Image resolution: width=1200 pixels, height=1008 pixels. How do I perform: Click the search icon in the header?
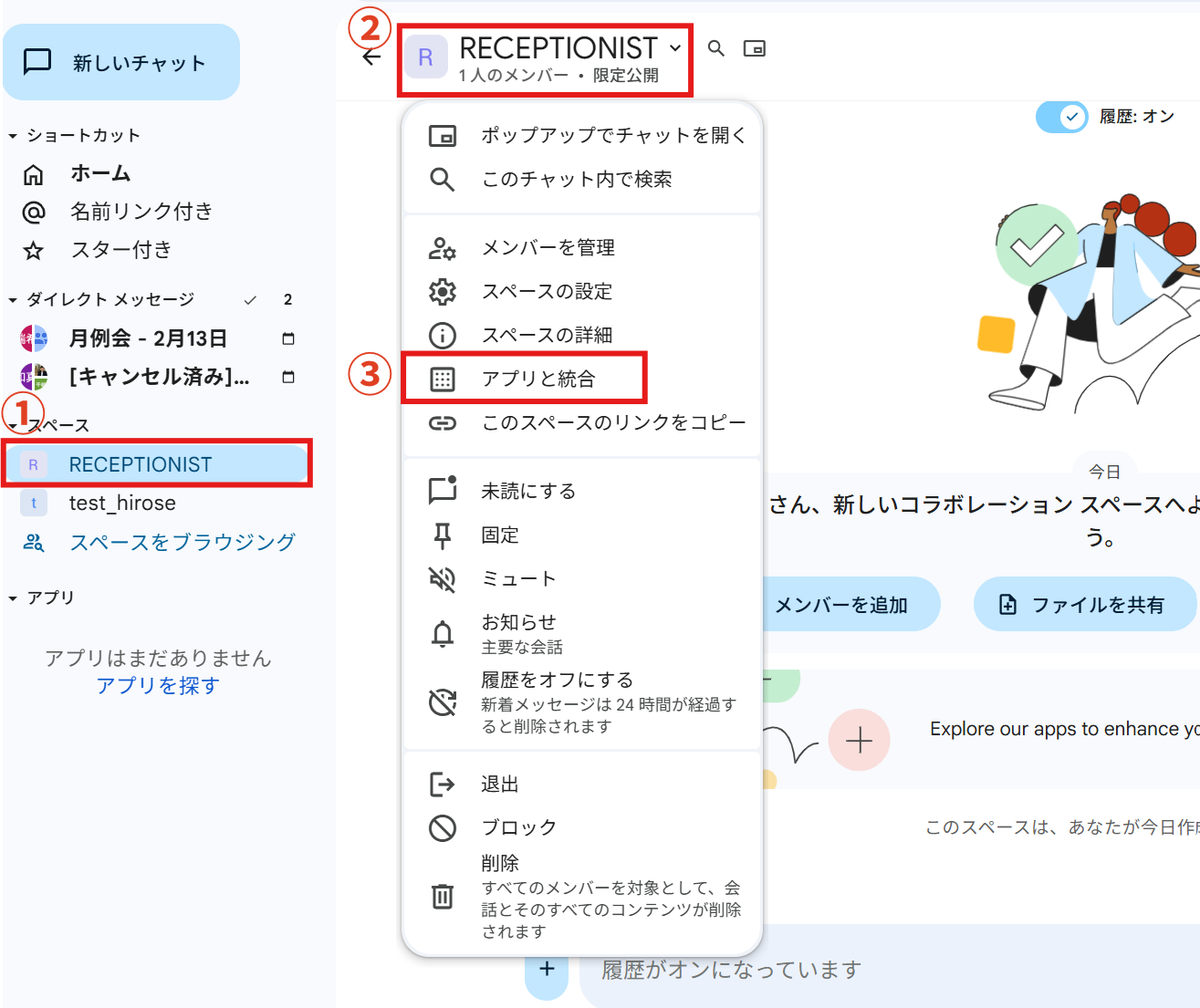(716, 48)
